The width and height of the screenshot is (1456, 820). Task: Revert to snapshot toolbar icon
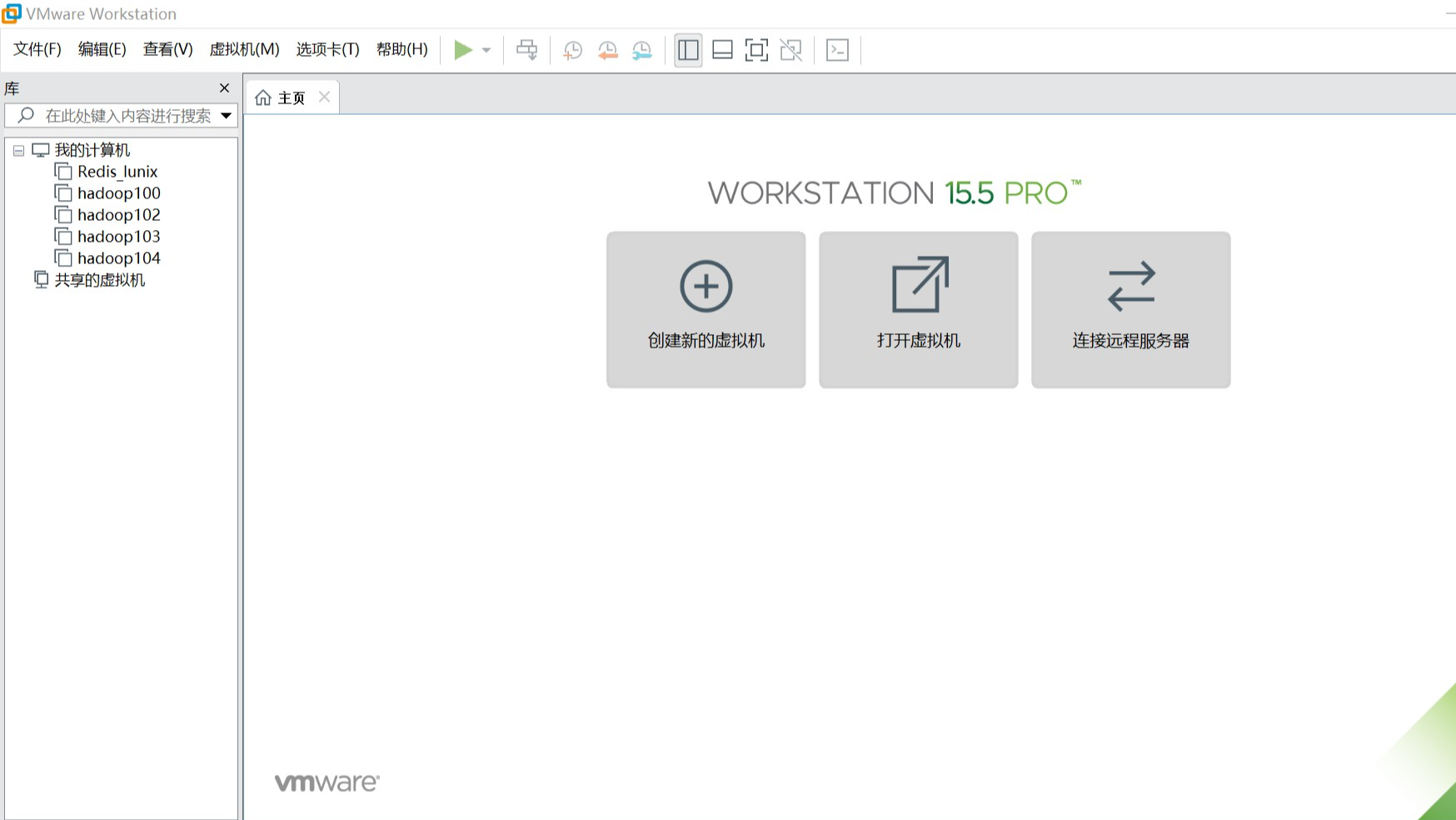point(607,50)
